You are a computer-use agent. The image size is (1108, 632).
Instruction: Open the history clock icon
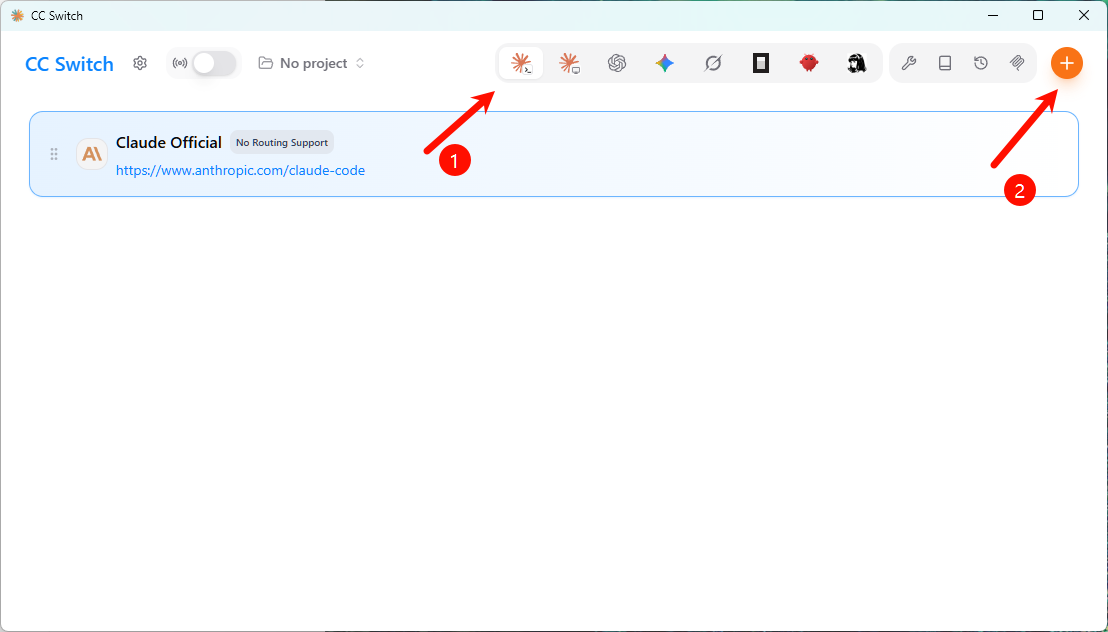pos(981,64)
